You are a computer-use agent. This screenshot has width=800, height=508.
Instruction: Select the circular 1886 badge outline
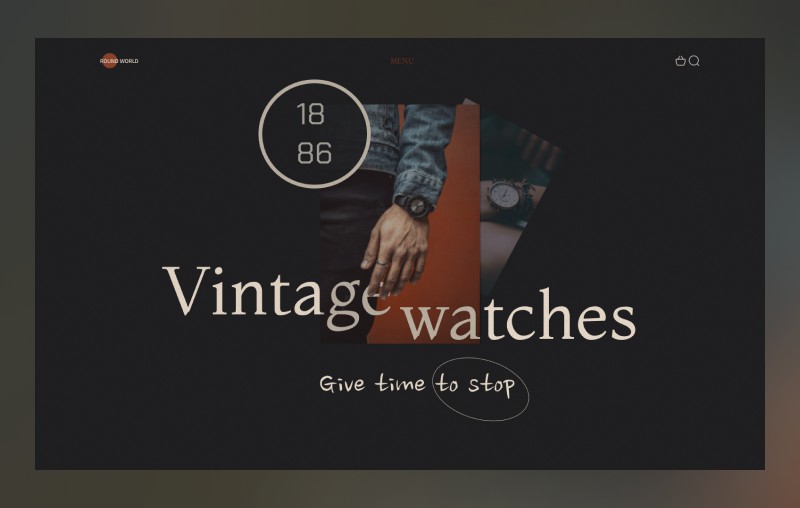[314, 134]
